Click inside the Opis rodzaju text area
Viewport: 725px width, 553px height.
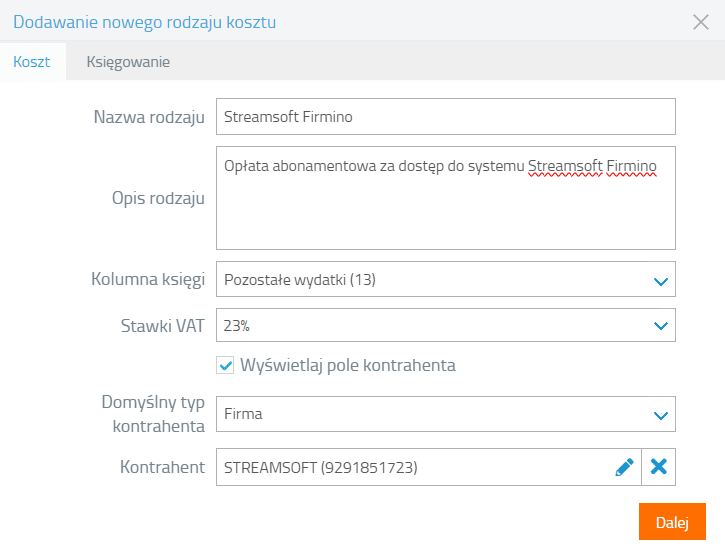pyautogui.click(x=446, y=198)
